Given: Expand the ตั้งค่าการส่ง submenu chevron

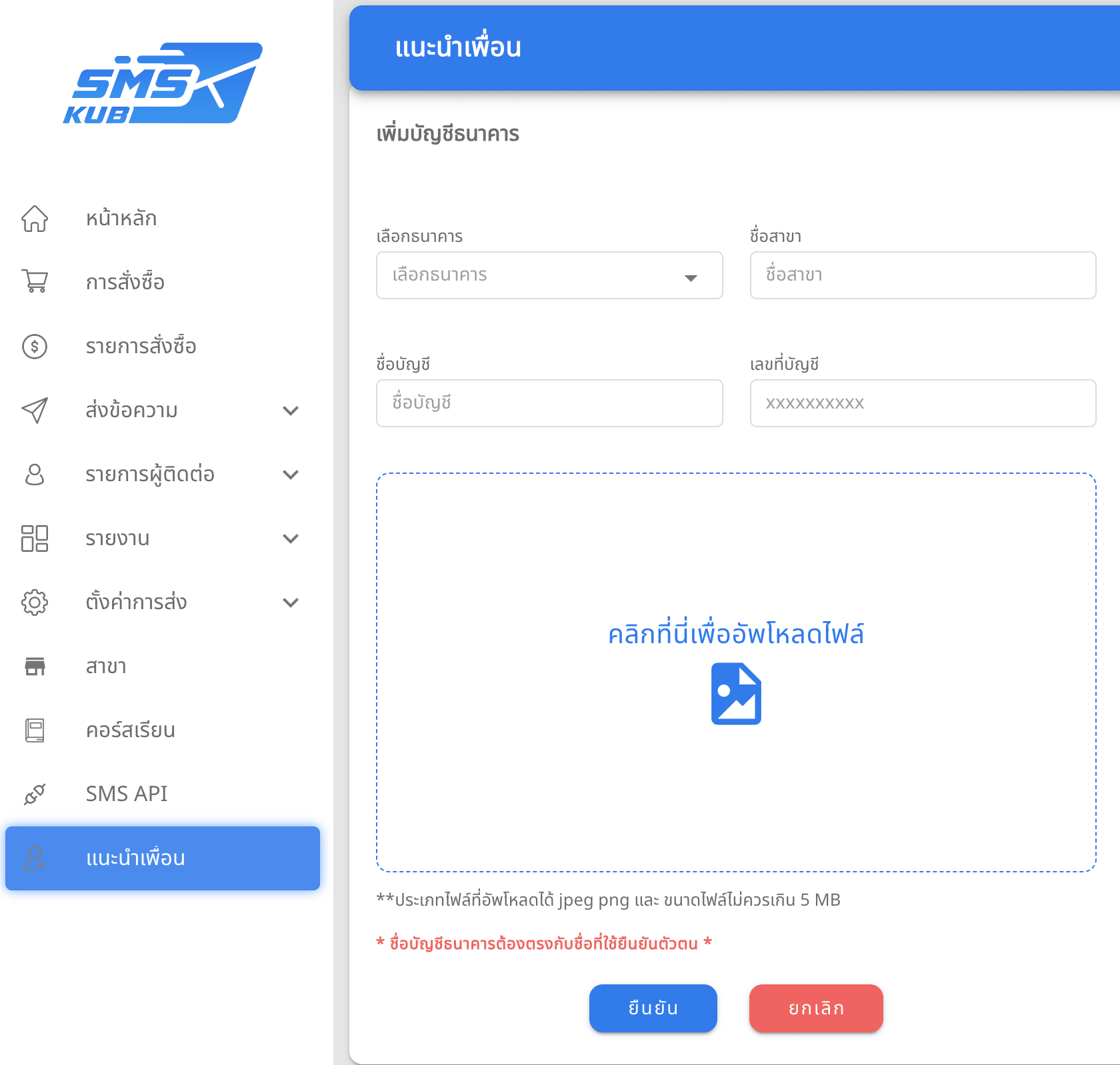Looking at the screenshot, I should point(291,602).
